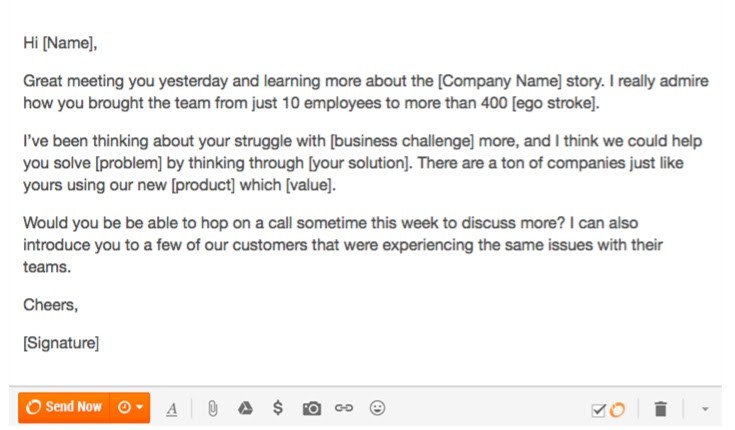Insert a link using chain icon

tap(344, 408)
